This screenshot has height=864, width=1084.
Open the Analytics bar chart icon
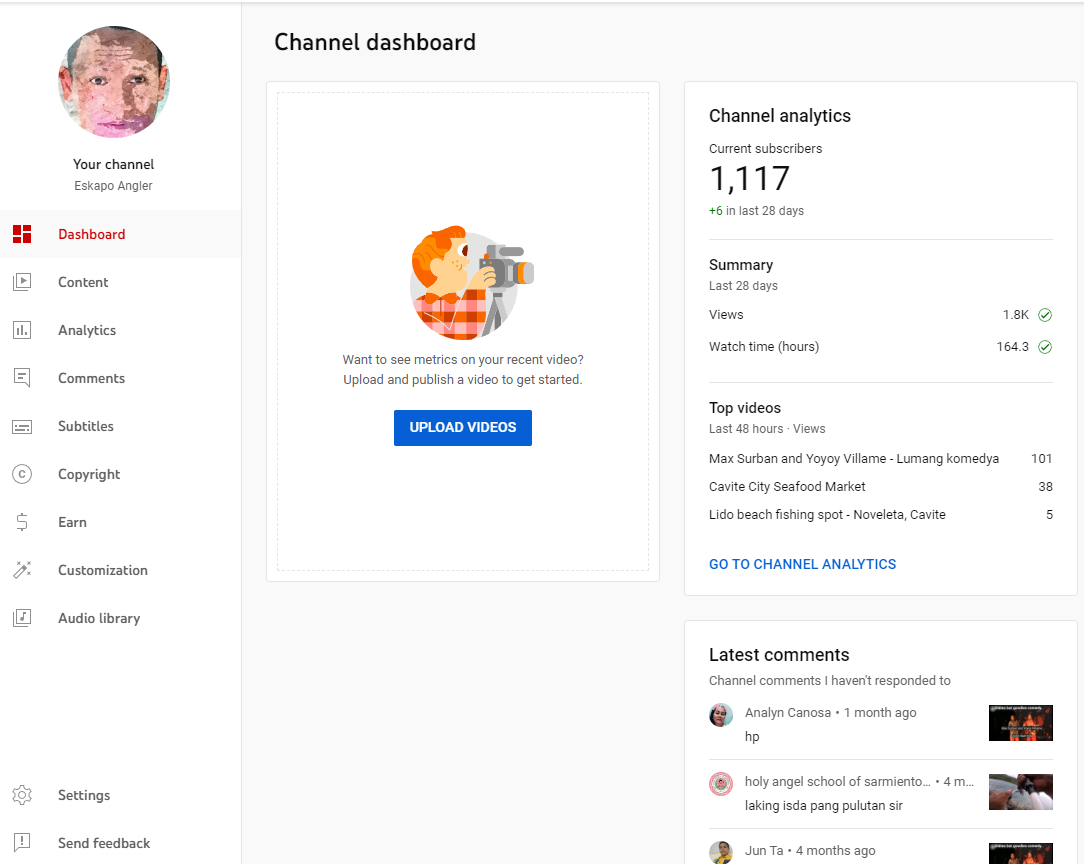pos(22,330)
